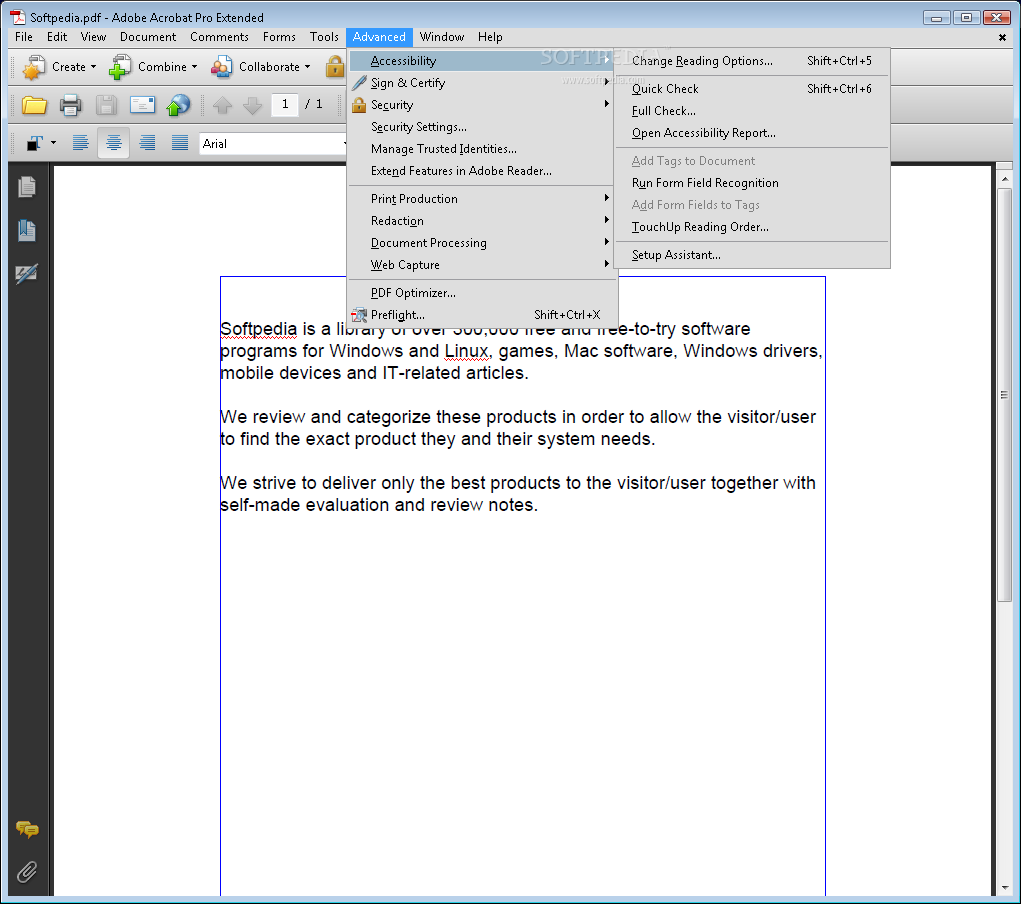Expand the Combine dropdown arrow
This screenshot has height=904, width=1021.
pyautogui.click(x=194, y=67)
